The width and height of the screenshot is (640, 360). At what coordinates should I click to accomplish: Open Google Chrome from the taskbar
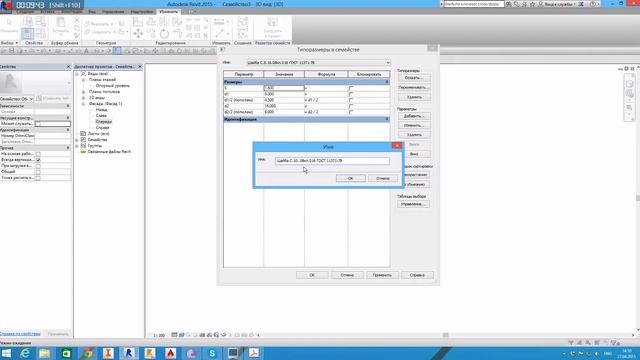coord(87,353)
